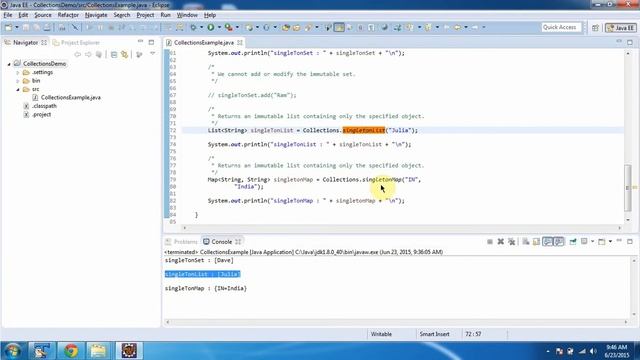Click the Debug bug icon in the toolbar
This screenshot has height=360, width=640.
[x=193, y=27]
